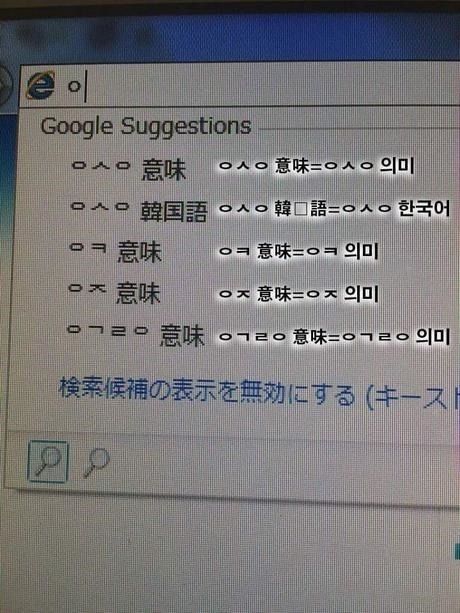This screenshot has width=460, height=613.
Task: Select suggestion ㅇㅅㅇ 韓国語
Action: point(138,211)
